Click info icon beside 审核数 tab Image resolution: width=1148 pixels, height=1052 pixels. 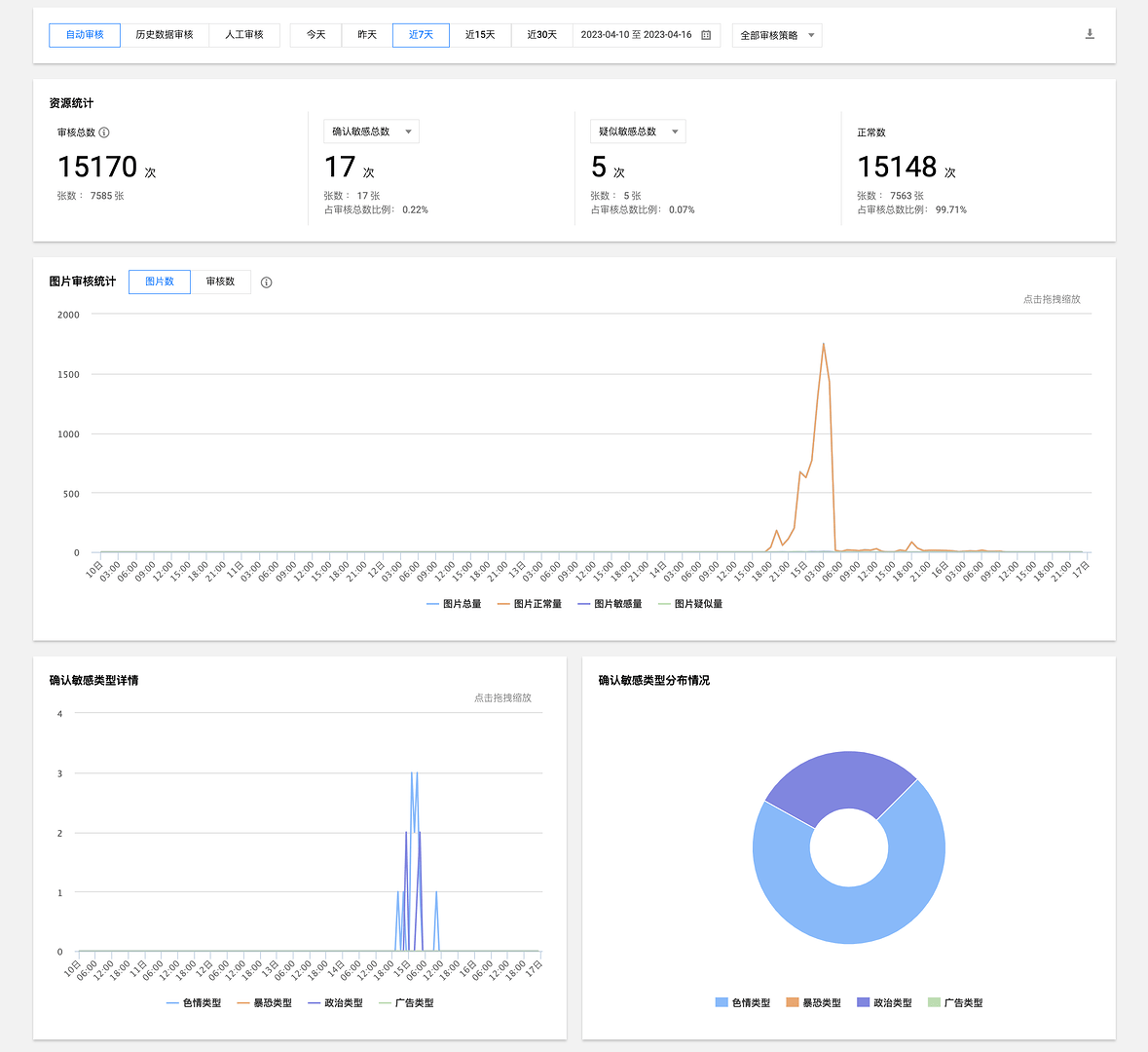(x=266, y=282)
